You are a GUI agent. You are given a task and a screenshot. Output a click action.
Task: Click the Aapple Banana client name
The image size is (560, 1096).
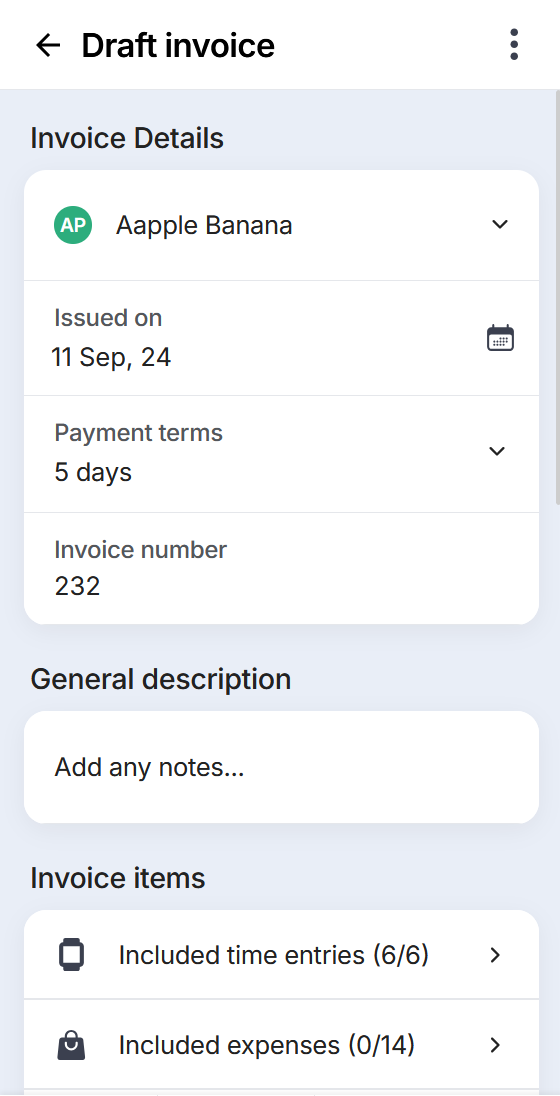204,226
